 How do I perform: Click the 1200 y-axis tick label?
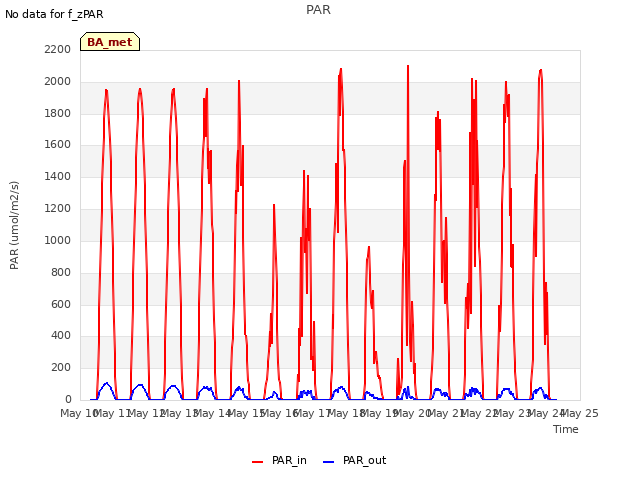coord(58,208)
